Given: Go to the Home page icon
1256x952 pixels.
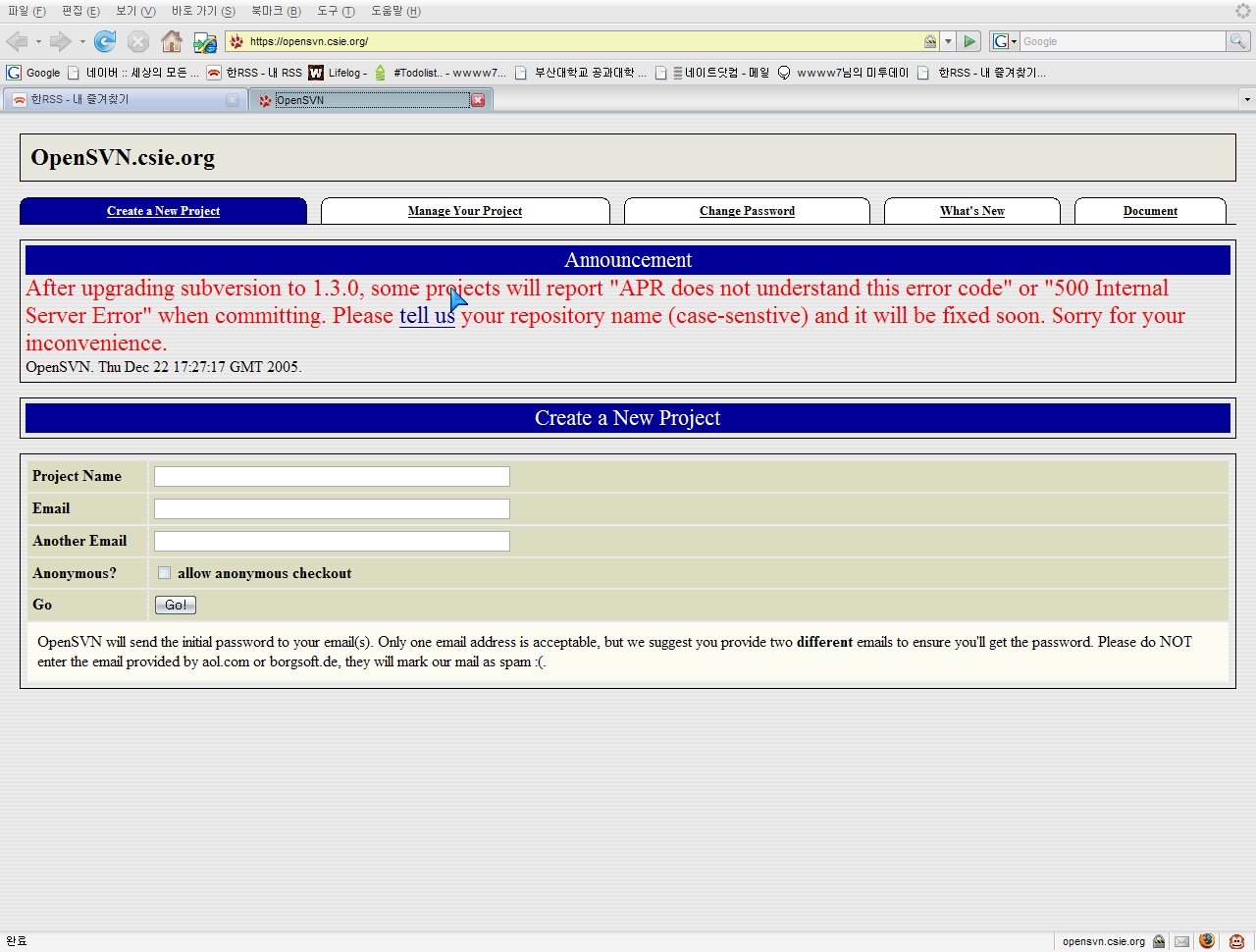Looking at the screenshot, I should click(x=172, y=41).
